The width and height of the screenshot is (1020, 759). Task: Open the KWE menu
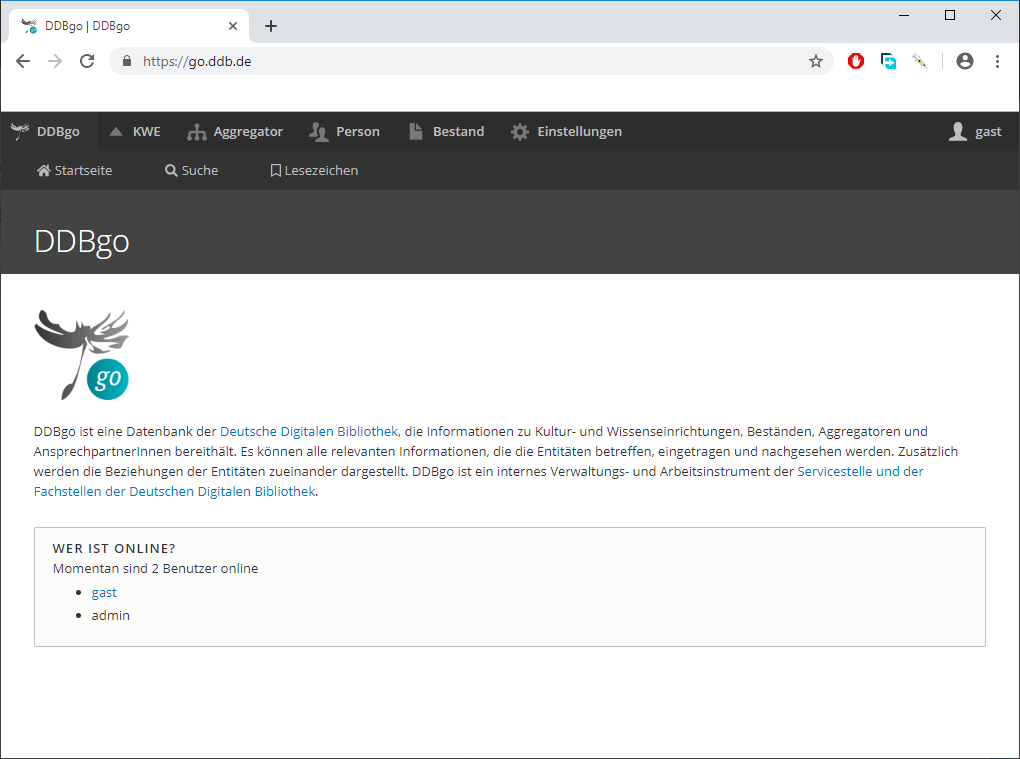(x=135, y=131)
